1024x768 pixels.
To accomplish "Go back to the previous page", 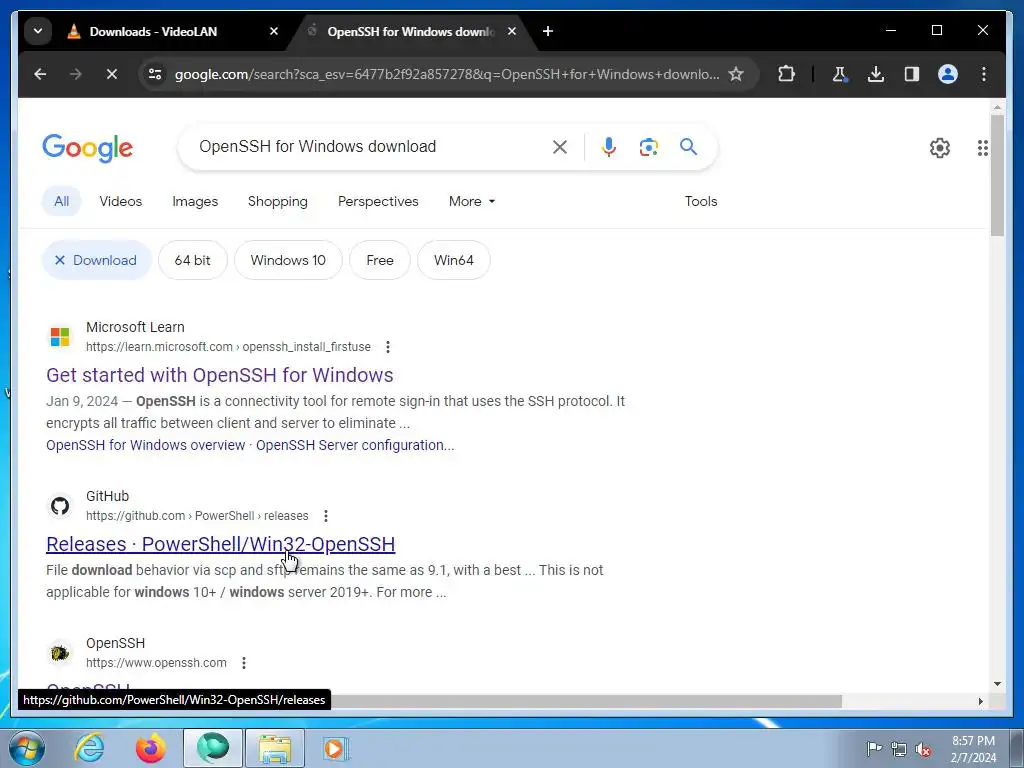I will (40, 74).
